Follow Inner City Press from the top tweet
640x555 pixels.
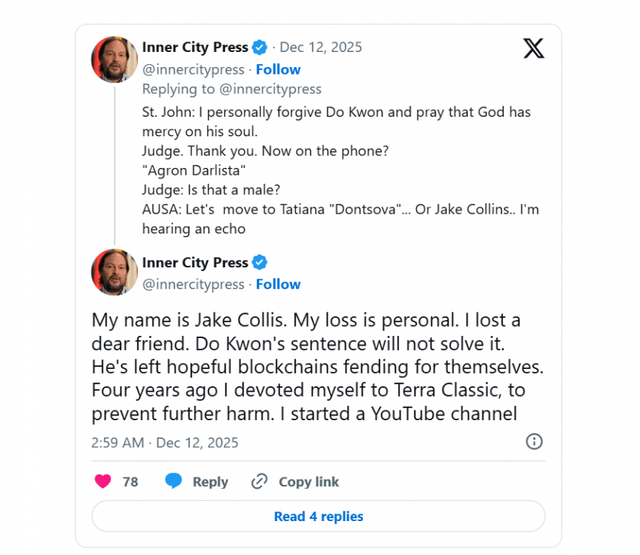click(278, 69)
